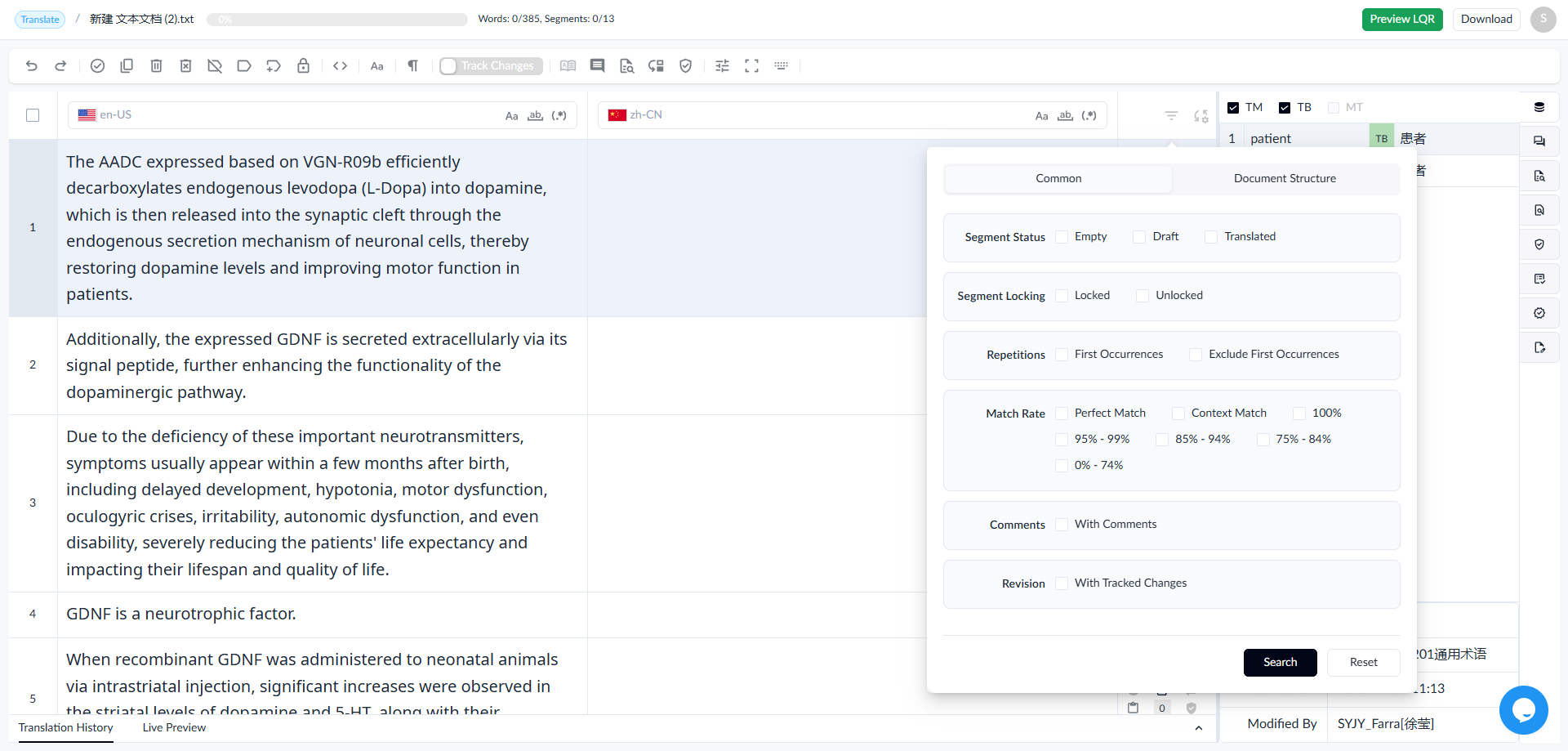Open the comment bubble toolbar icon

pos(598,66)
